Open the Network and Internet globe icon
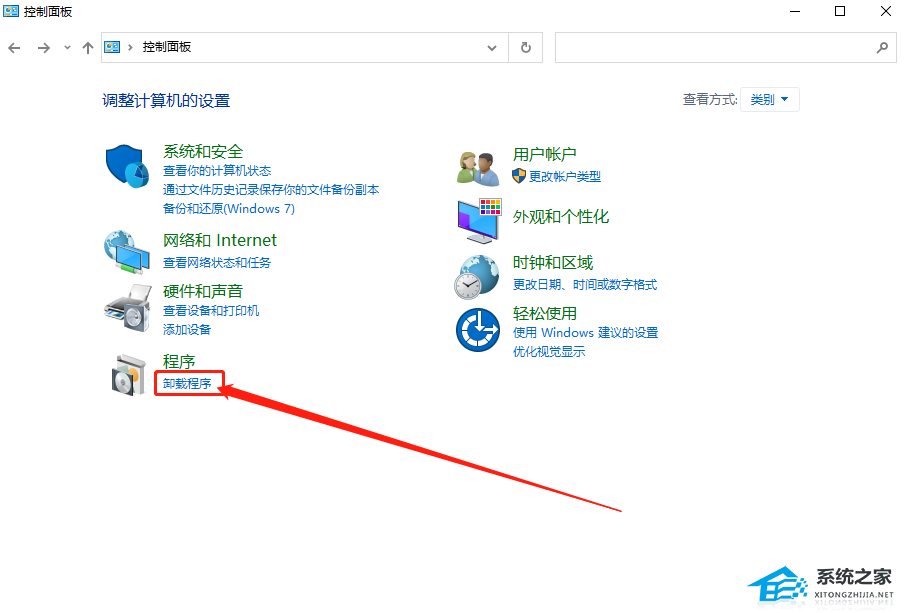The height and width of the screenshot is (613, 909). (x=127, y=252)
